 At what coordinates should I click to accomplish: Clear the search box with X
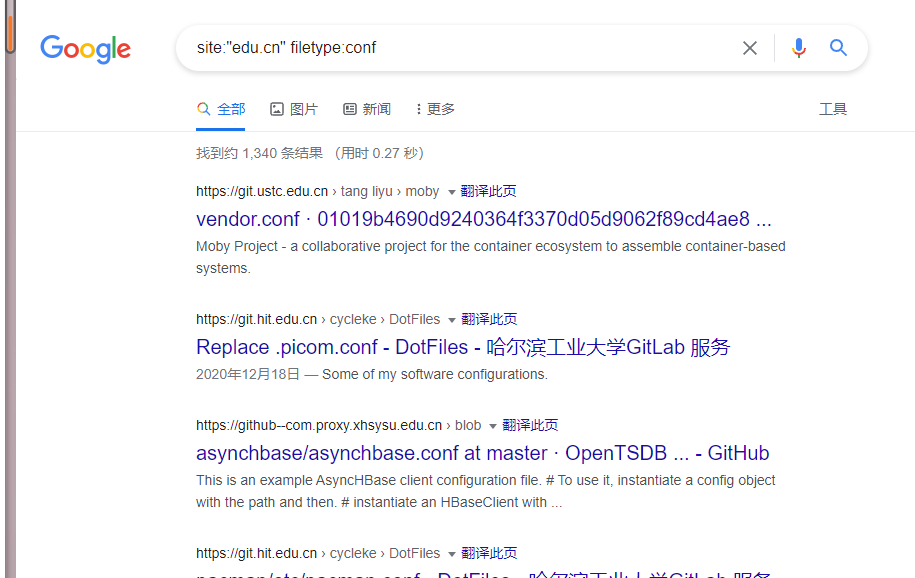pyautogui.click(x=750, y=48)
